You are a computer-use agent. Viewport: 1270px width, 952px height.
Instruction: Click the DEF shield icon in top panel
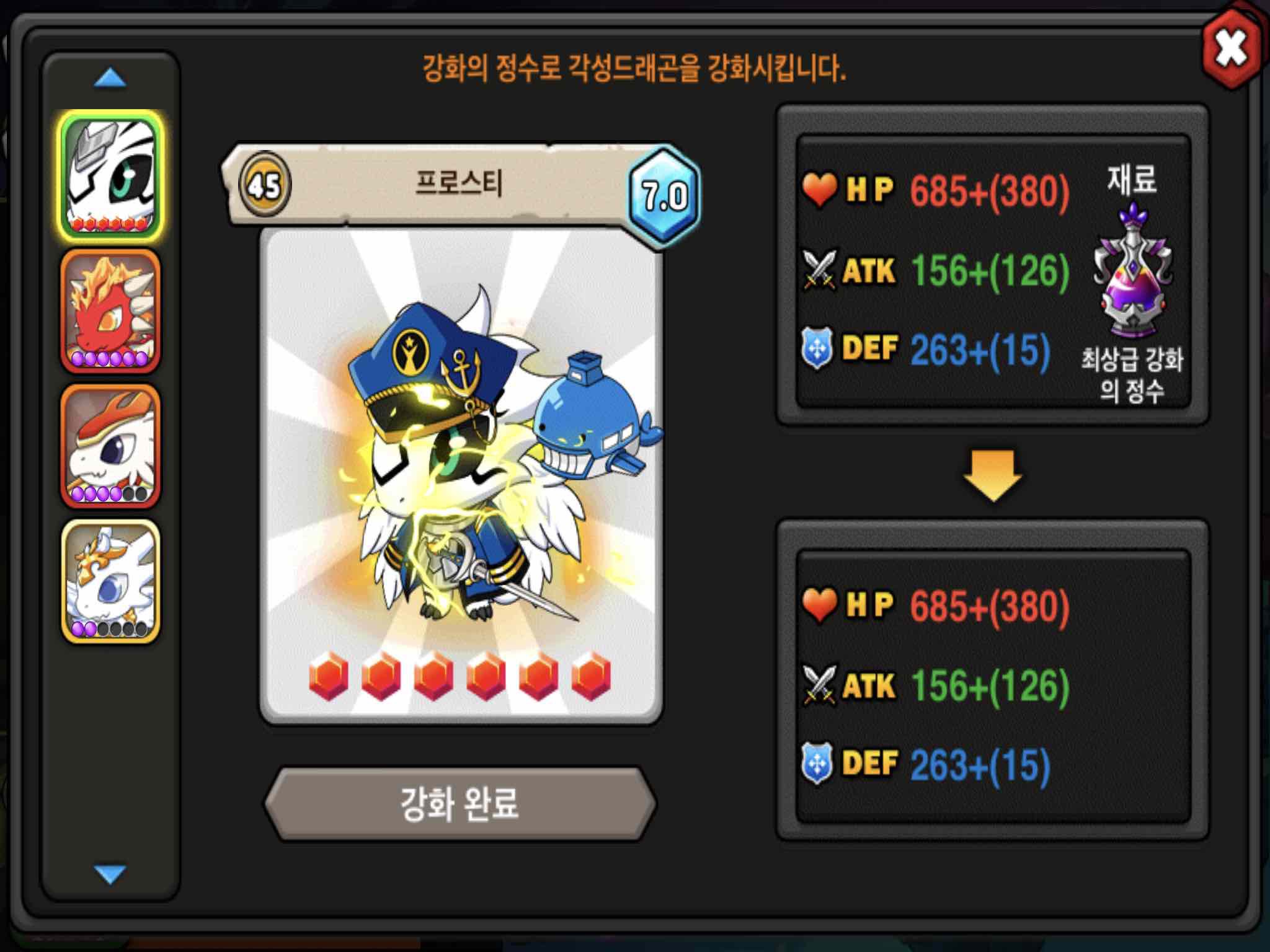tap(817, 348)
